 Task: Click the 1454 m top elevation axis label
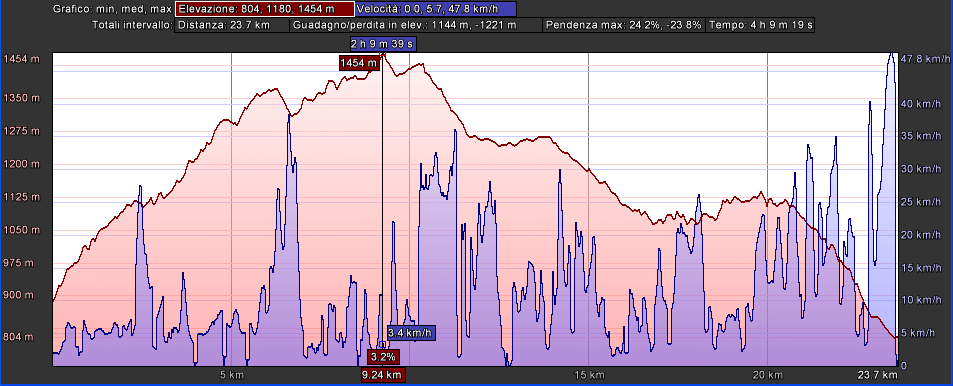[21, 59]
